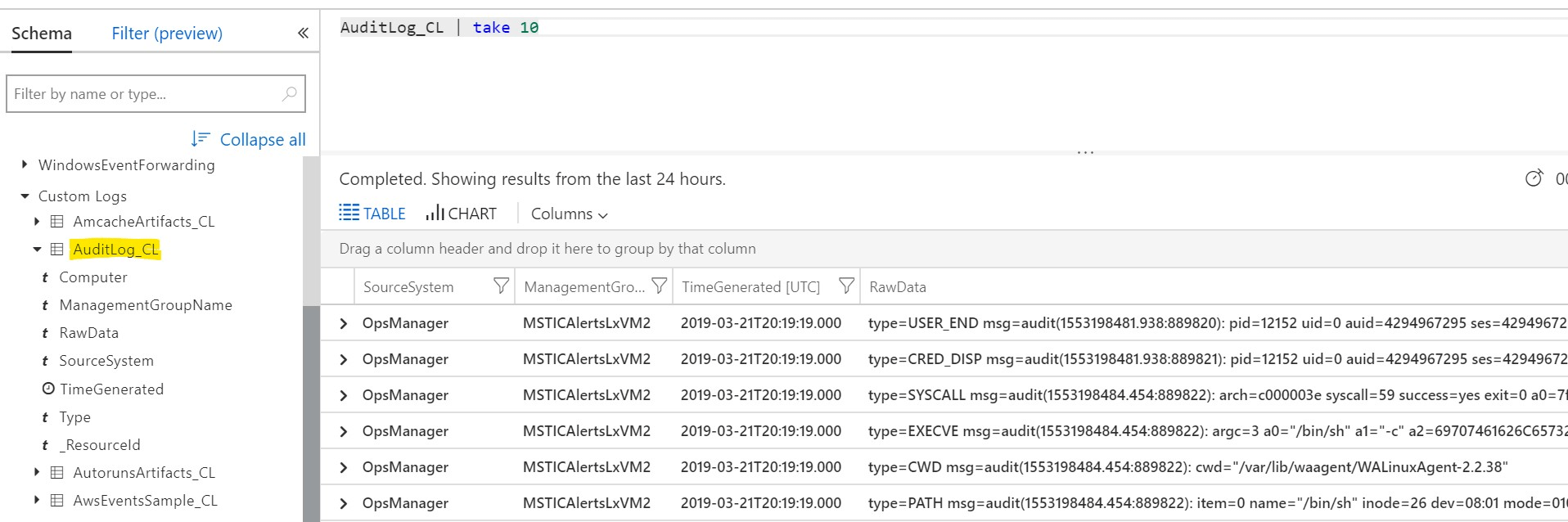Sort by ManagementGroupName column header
This screenshot has width=1568, height=522.
[584, 287]
